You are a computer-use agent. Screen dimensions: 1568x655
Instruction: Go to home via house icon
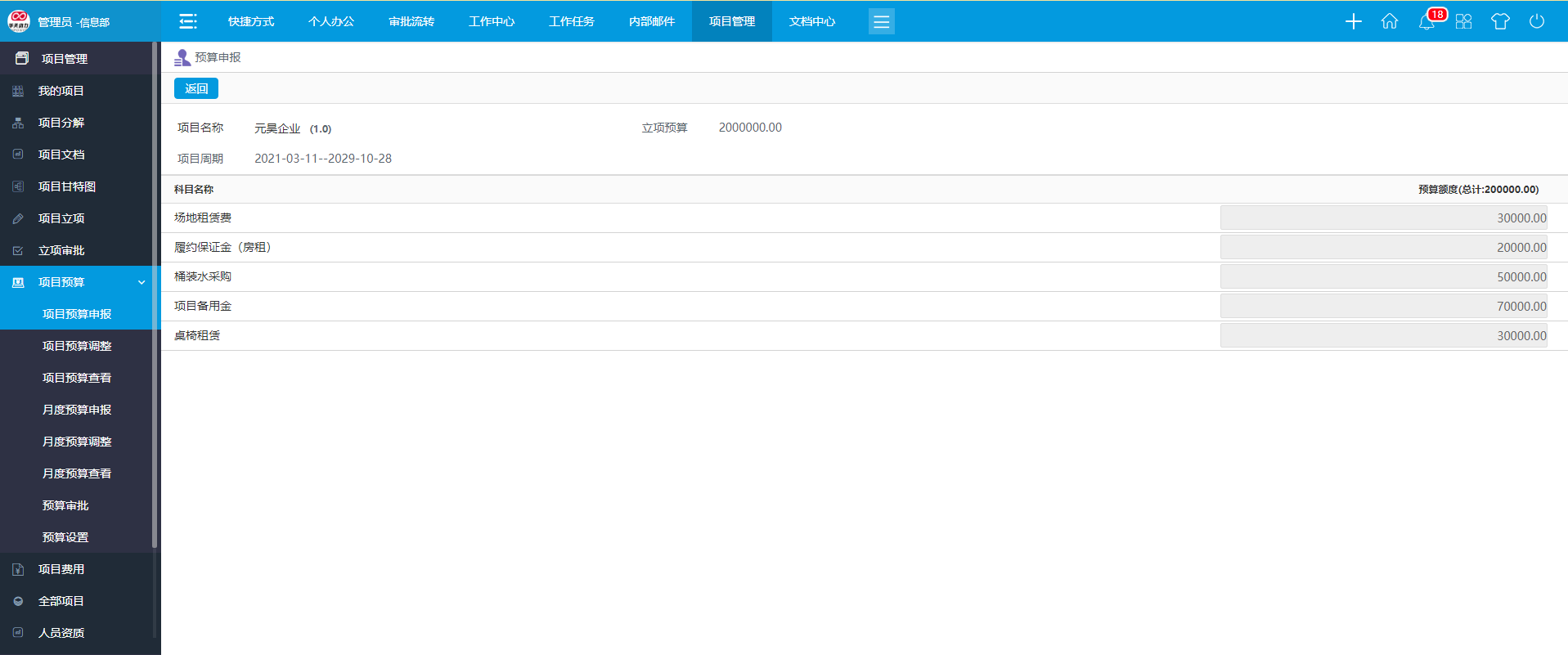point(1390,21)
